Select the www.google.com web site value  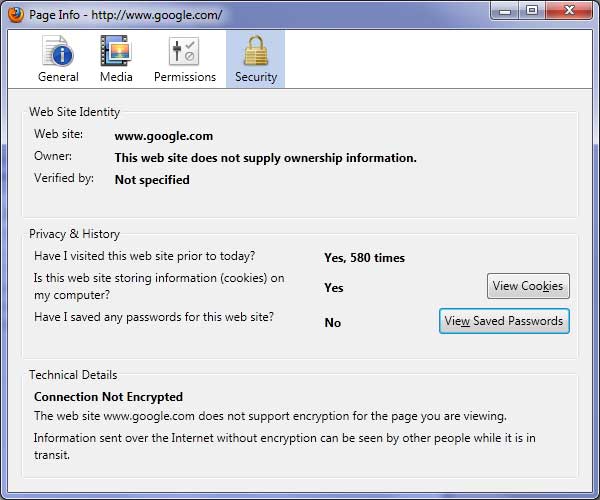pos(164,136)
